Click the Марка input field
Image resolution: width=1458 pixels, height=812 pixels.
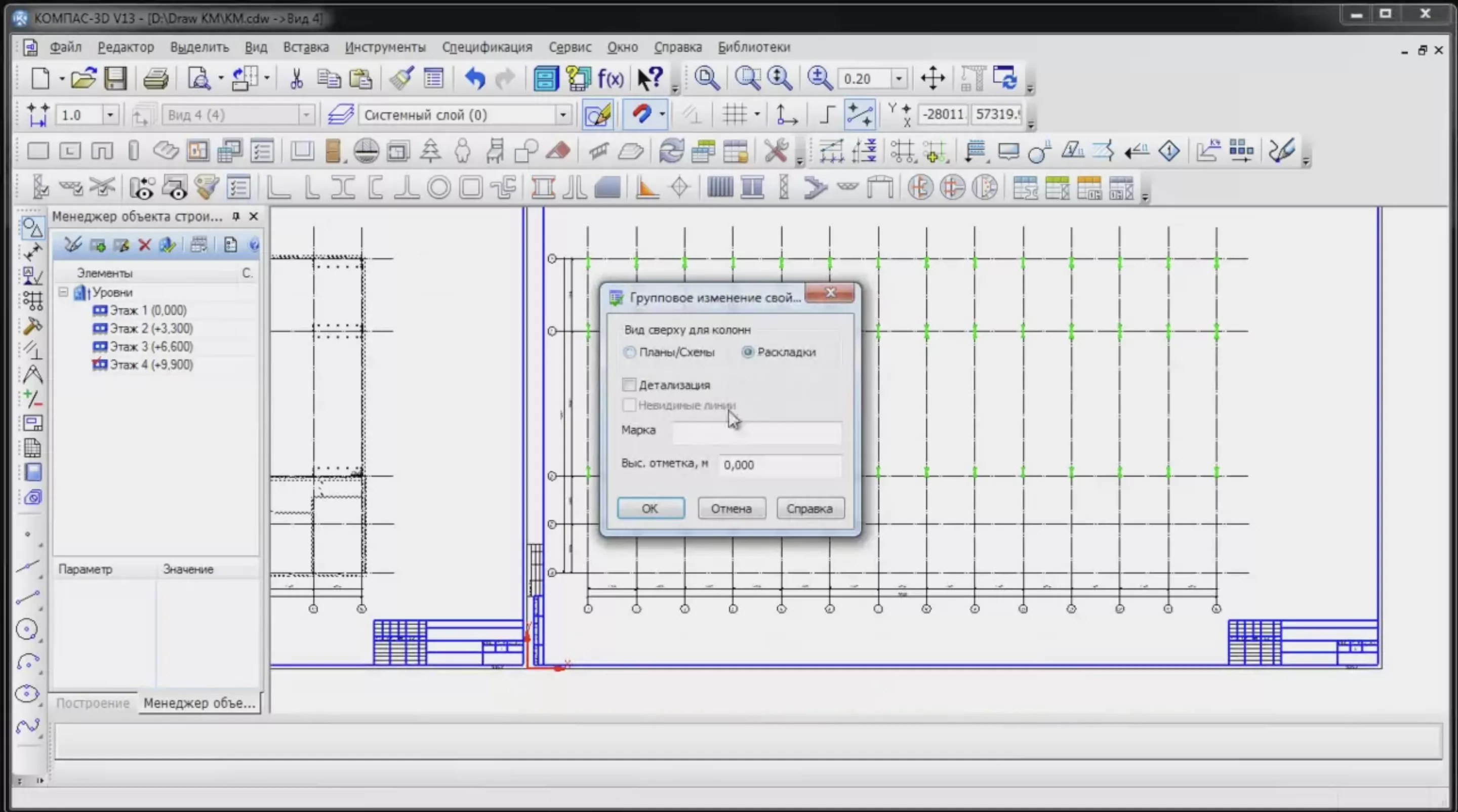(x=757, y=431)
